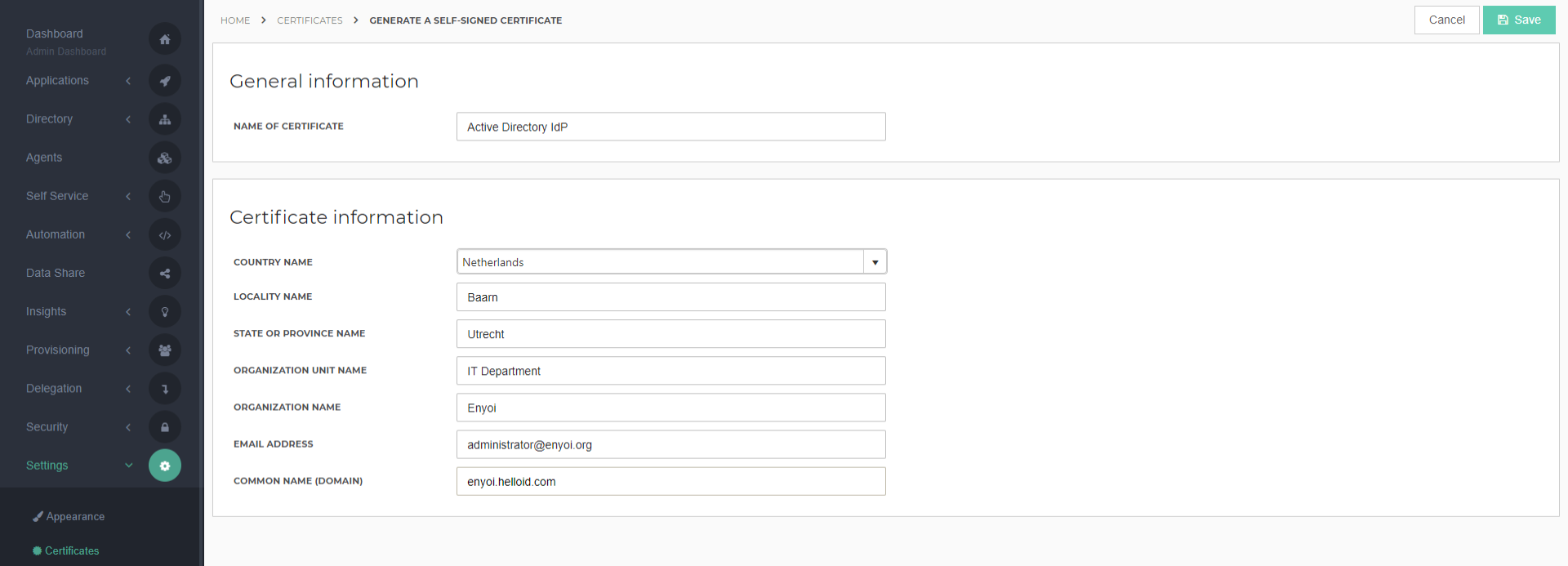The image size is (1568, 566).
Task: Click the 'Certificate information' heading
Action: (x=336, y=217)
